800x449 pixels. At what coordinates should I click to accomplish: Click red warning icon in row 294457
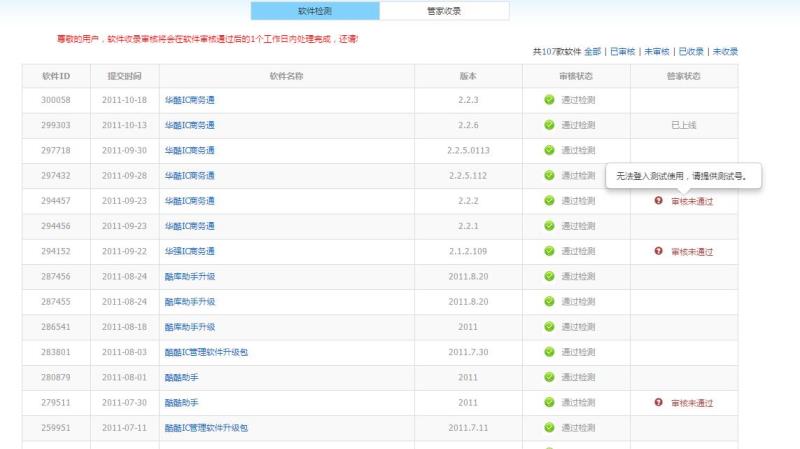[659, 201]
